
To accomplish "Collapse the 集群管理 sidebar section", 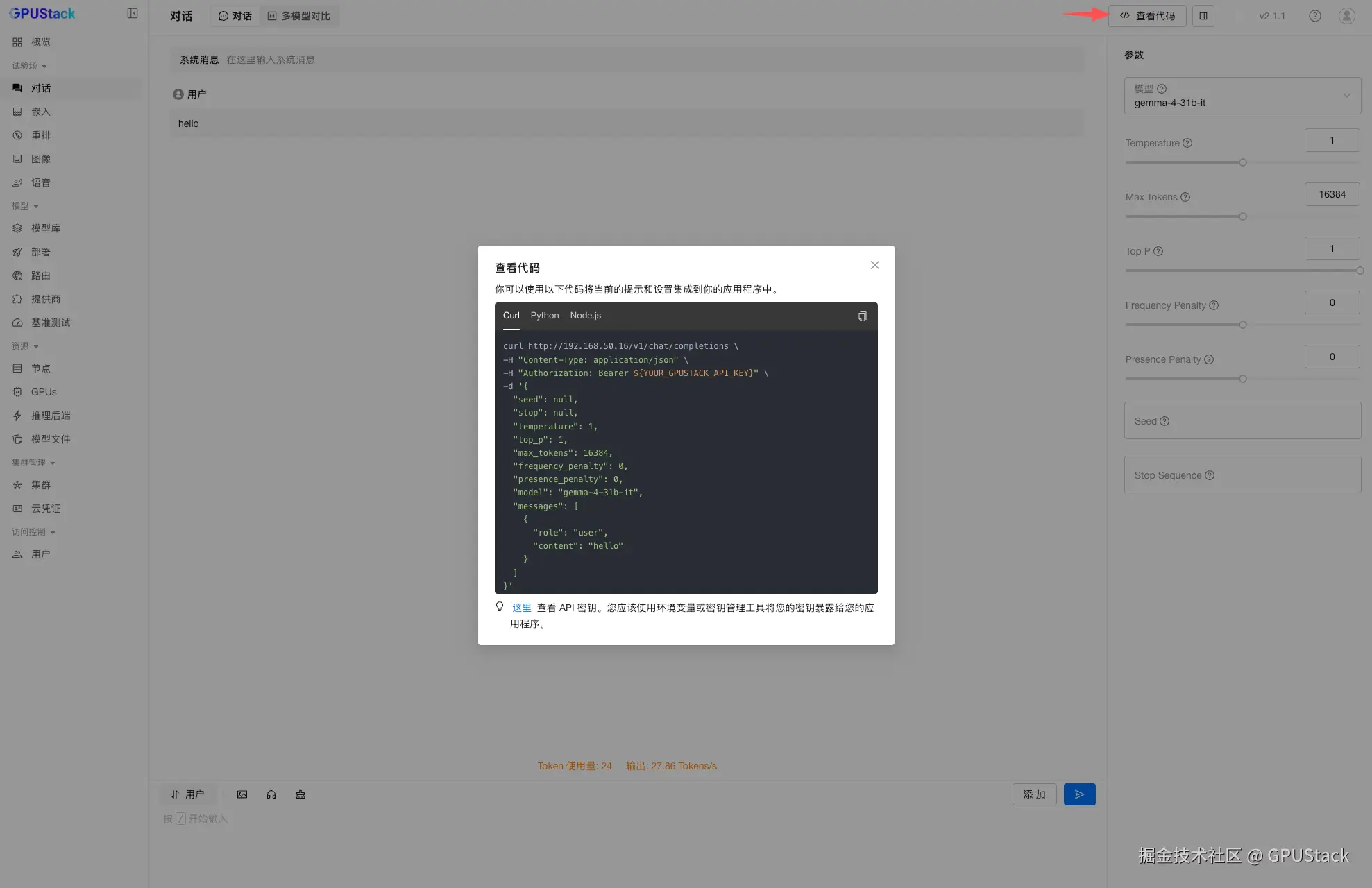I will click(x=33, y=463).
